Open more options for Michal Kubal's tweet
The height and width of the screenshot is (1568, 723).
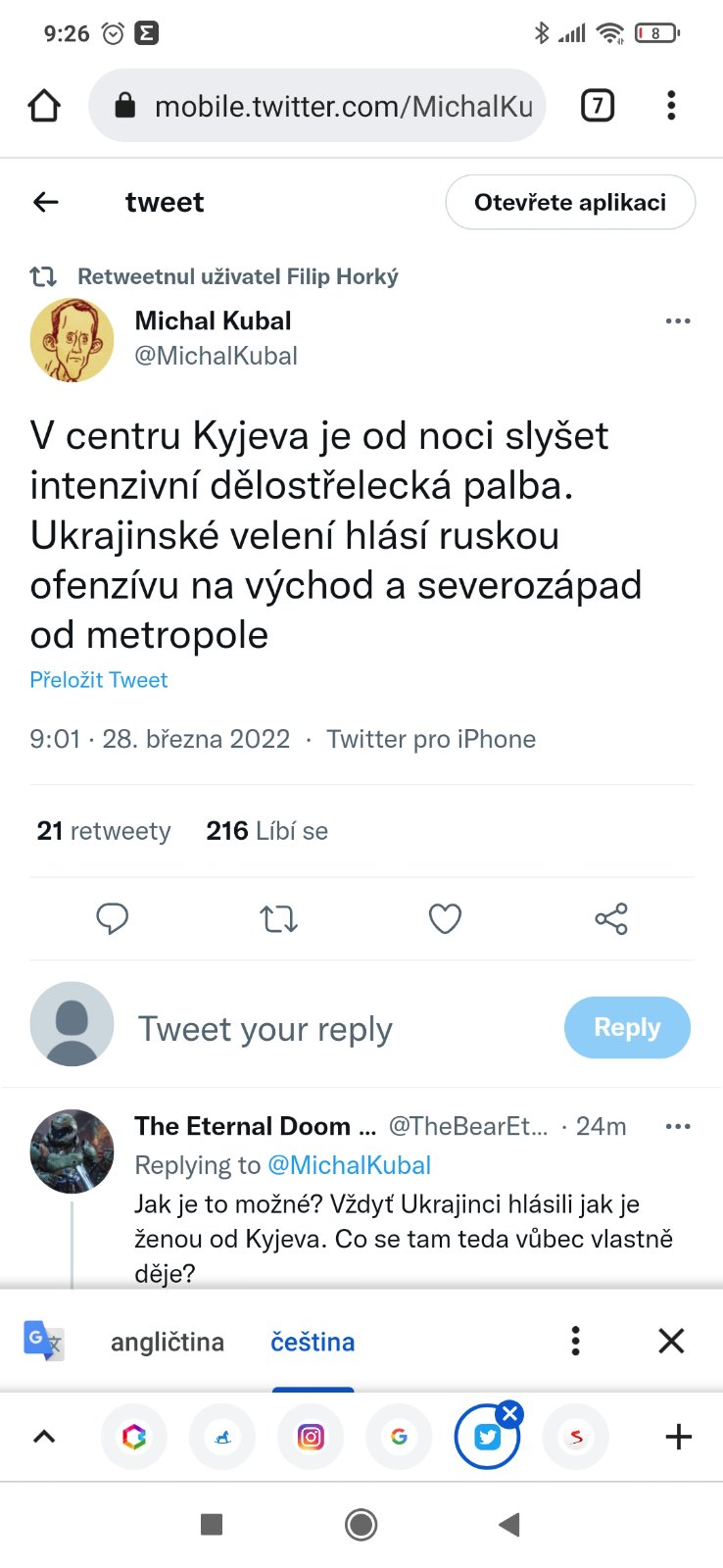click(x=678, y=321)
